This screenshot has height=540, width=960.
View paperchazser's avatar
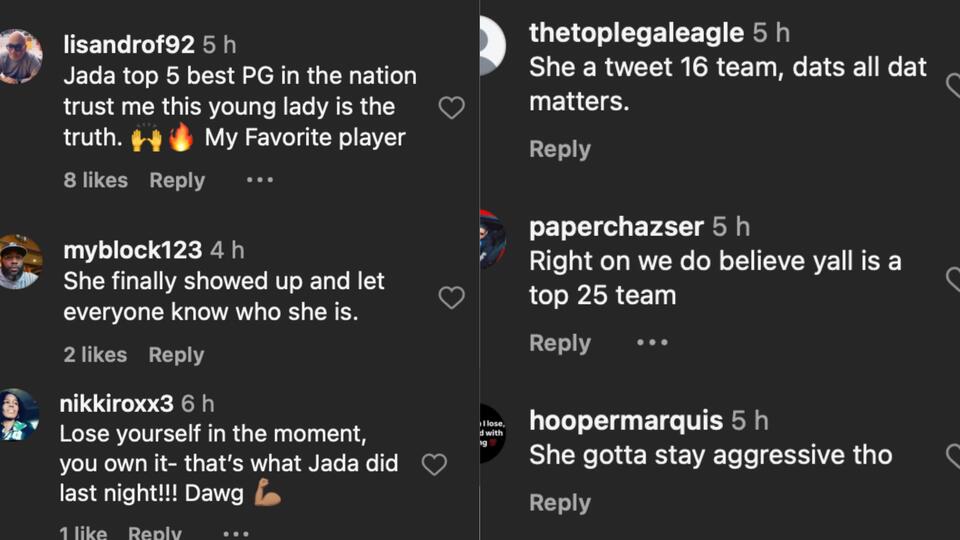(x=492, y=240)
